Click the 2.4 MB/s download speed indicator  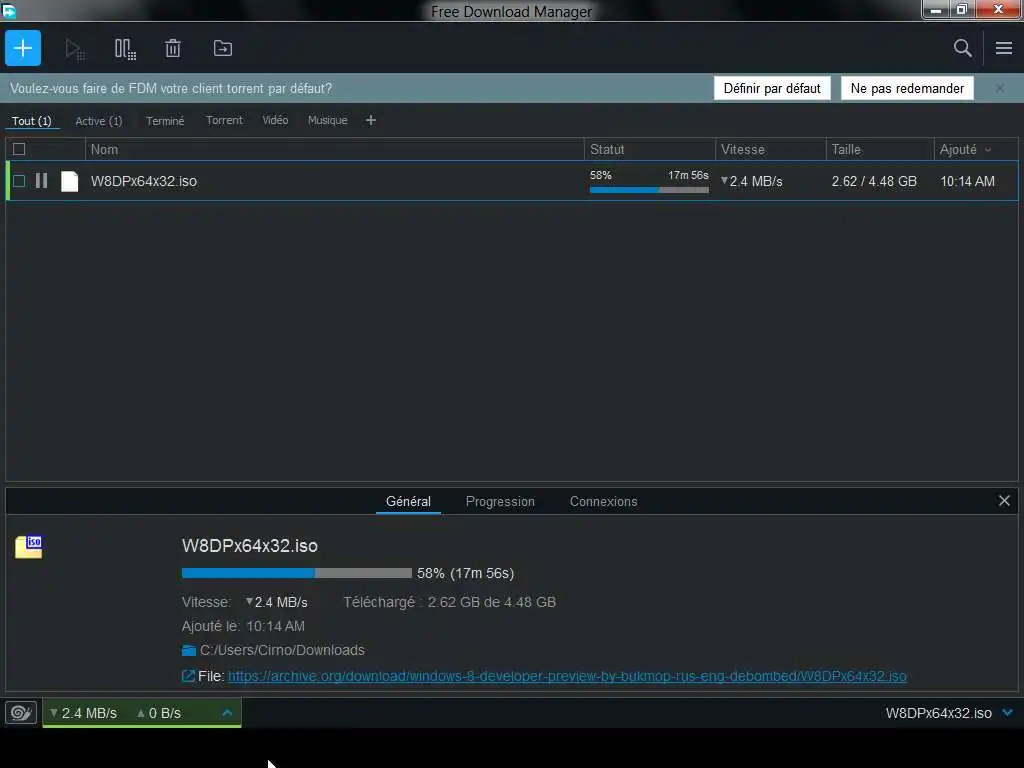[84, 713]
